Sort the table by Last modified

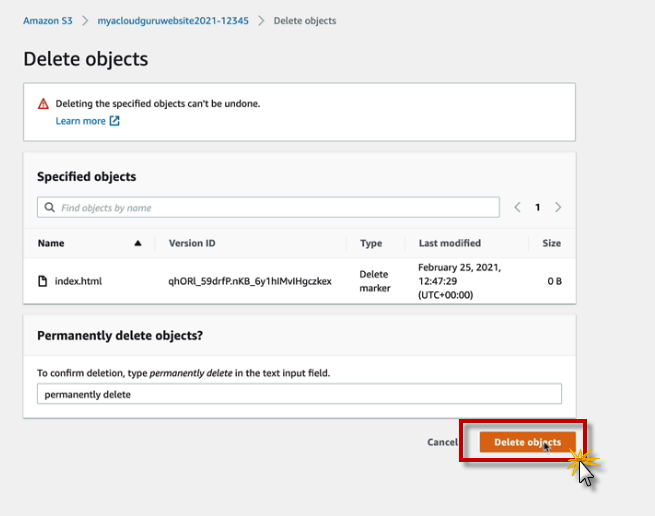click(x=449, y=243)
